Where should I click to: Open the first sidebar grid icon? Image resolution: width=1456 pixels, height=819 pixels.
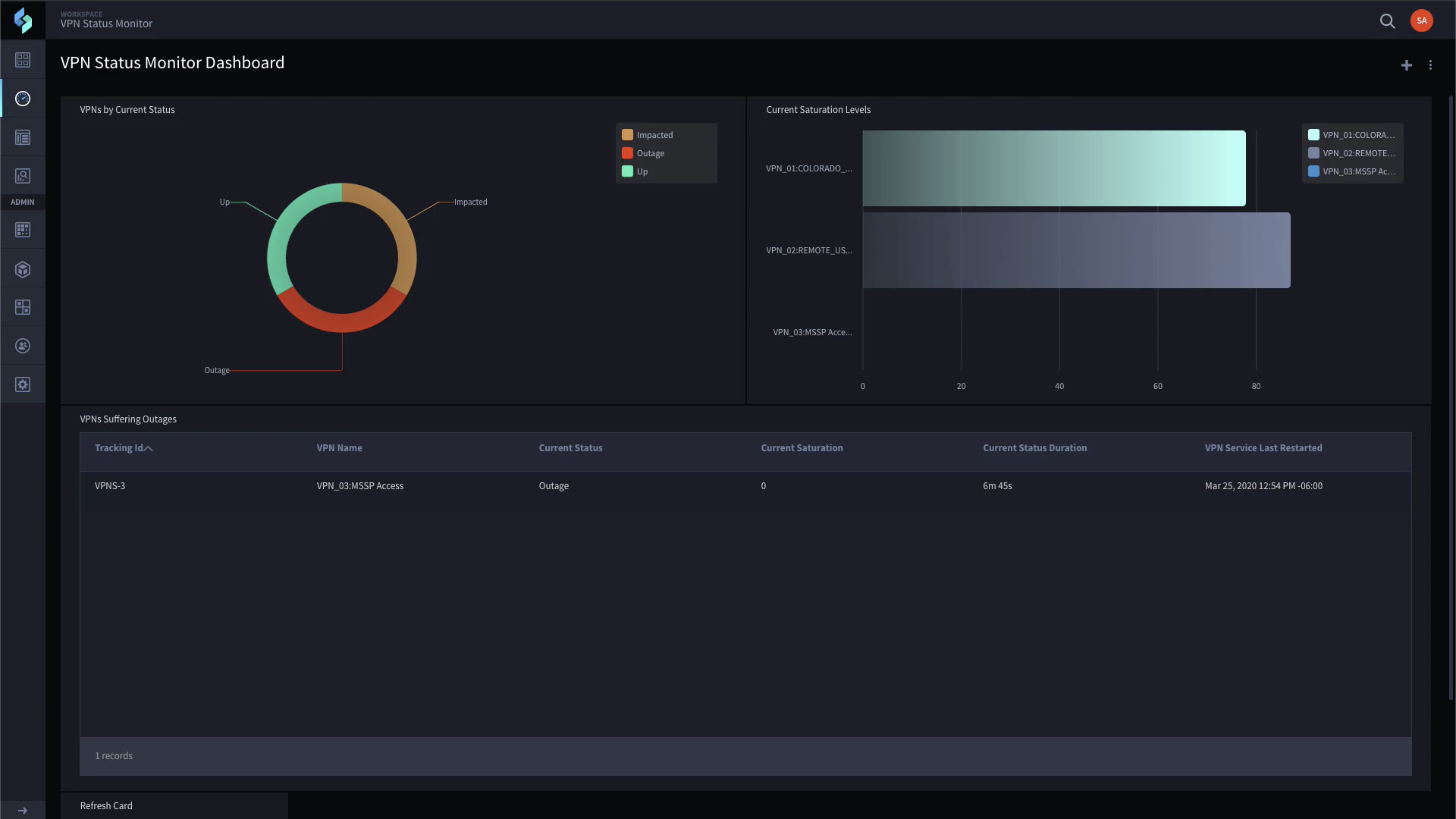pyautogui.click(x=23, y=60)
